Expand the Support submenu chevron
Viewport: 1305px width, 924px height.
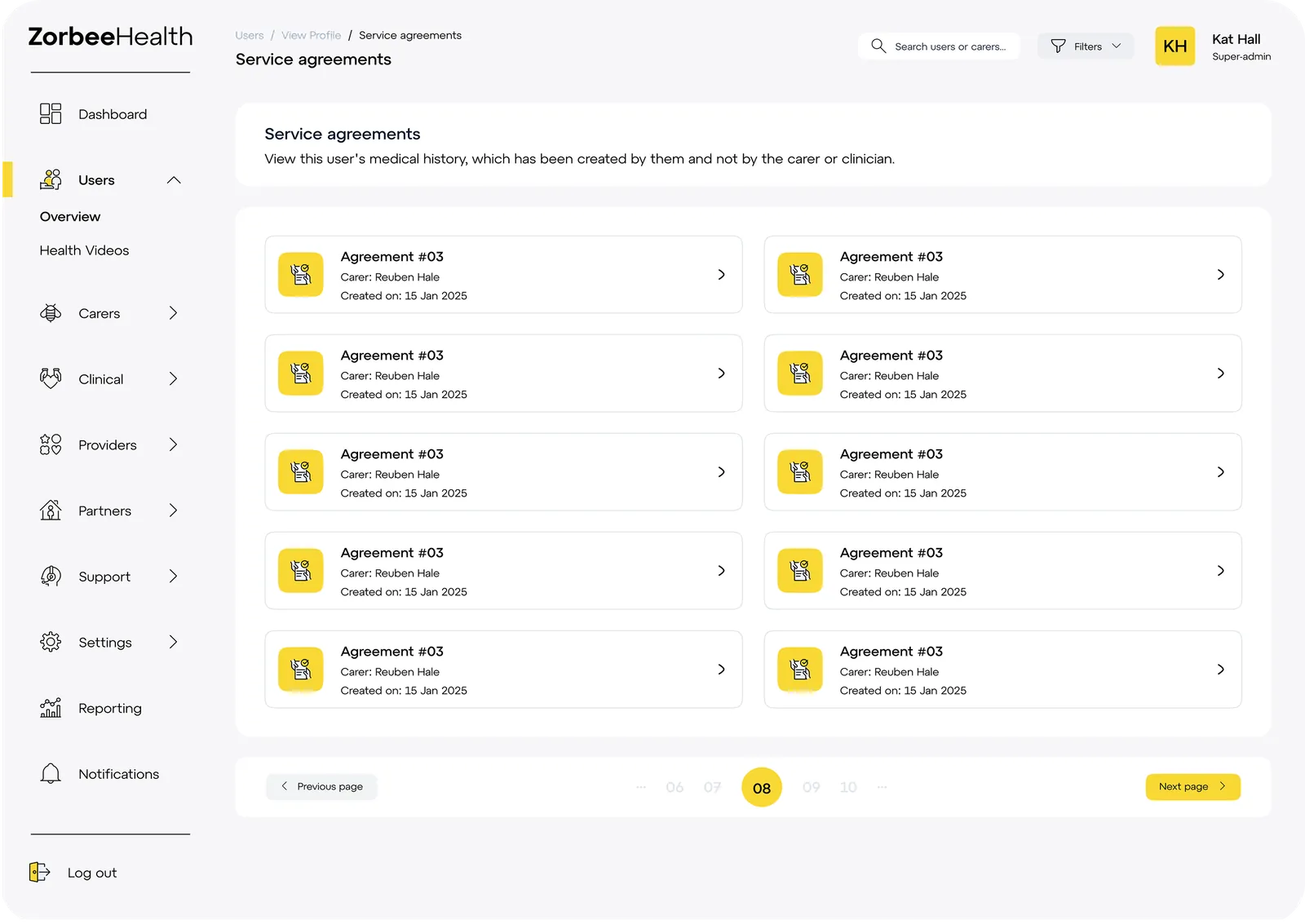click(173, 577)
